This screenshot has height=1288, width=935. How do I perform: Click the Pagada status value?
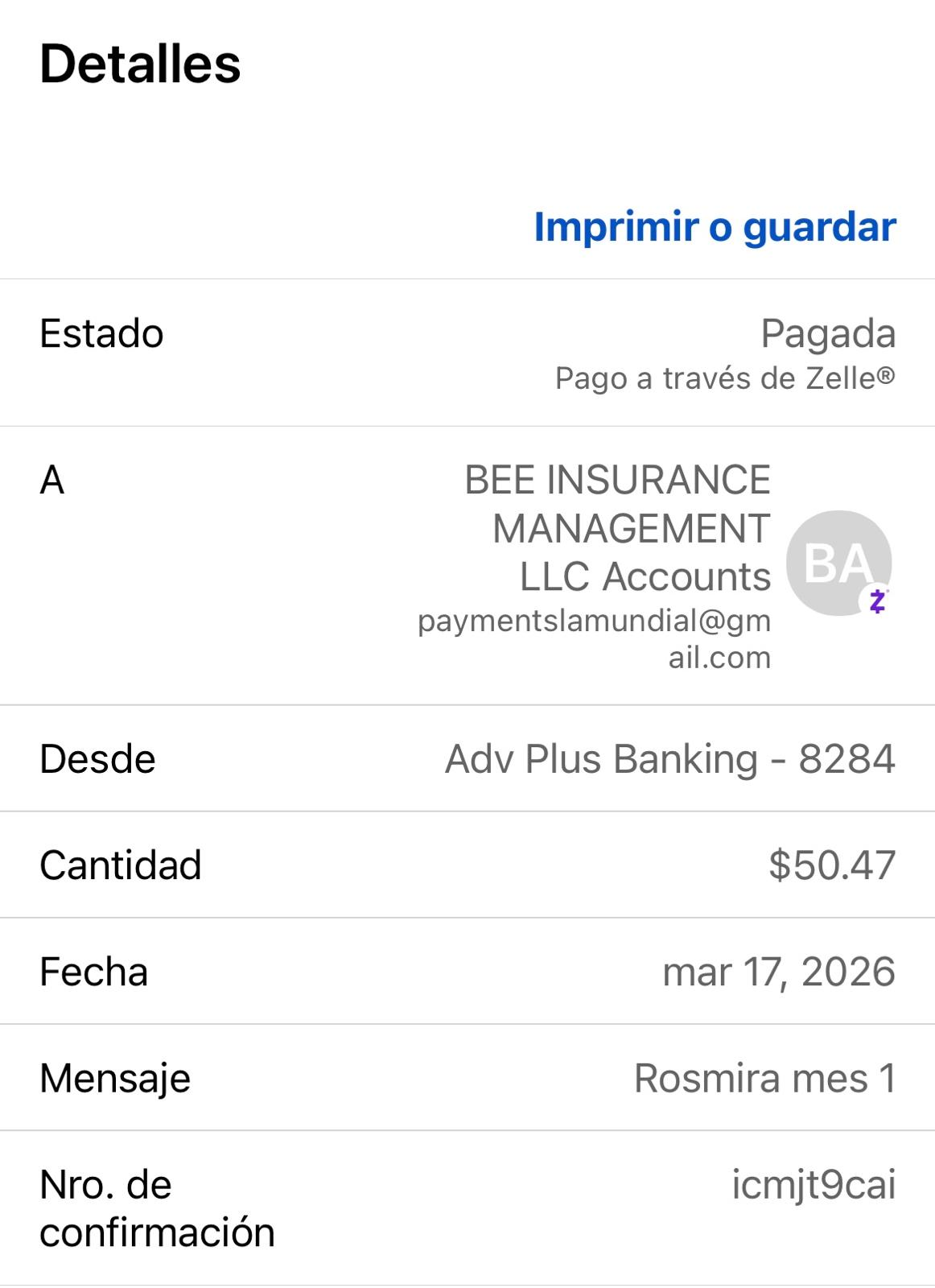(828, 333)
